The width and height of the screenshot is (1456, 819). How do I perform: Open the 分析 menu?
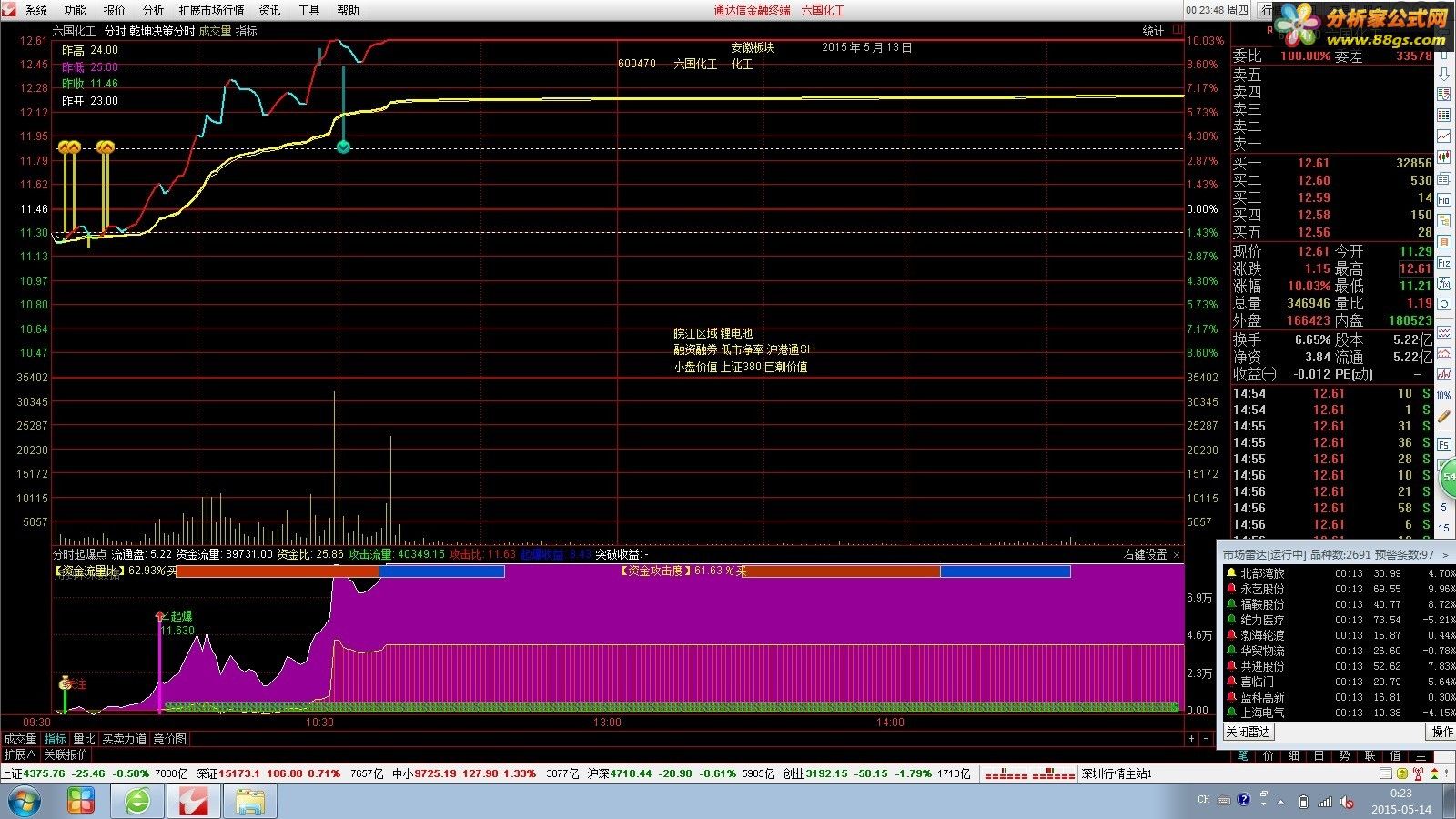(x=154, y=10)
